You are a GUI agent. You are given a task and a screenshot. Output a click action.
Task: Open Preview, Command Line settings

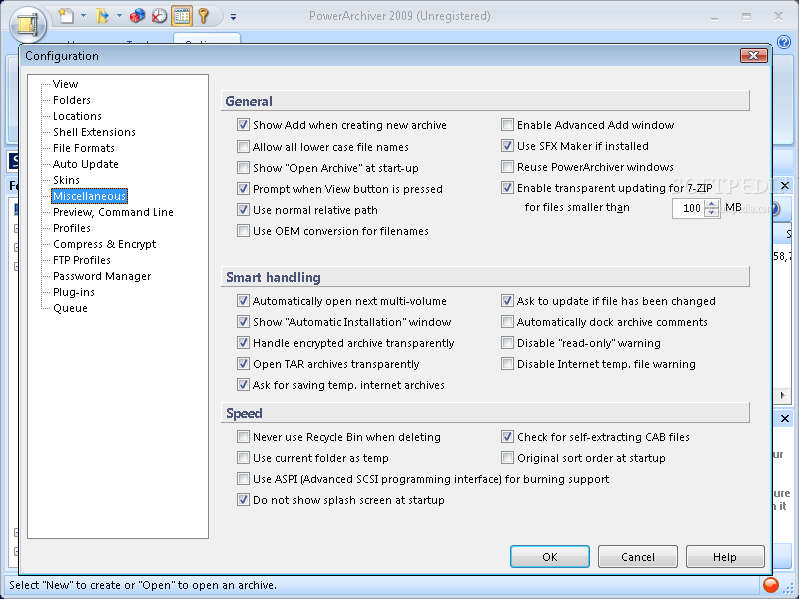click(x=113, y=212)
